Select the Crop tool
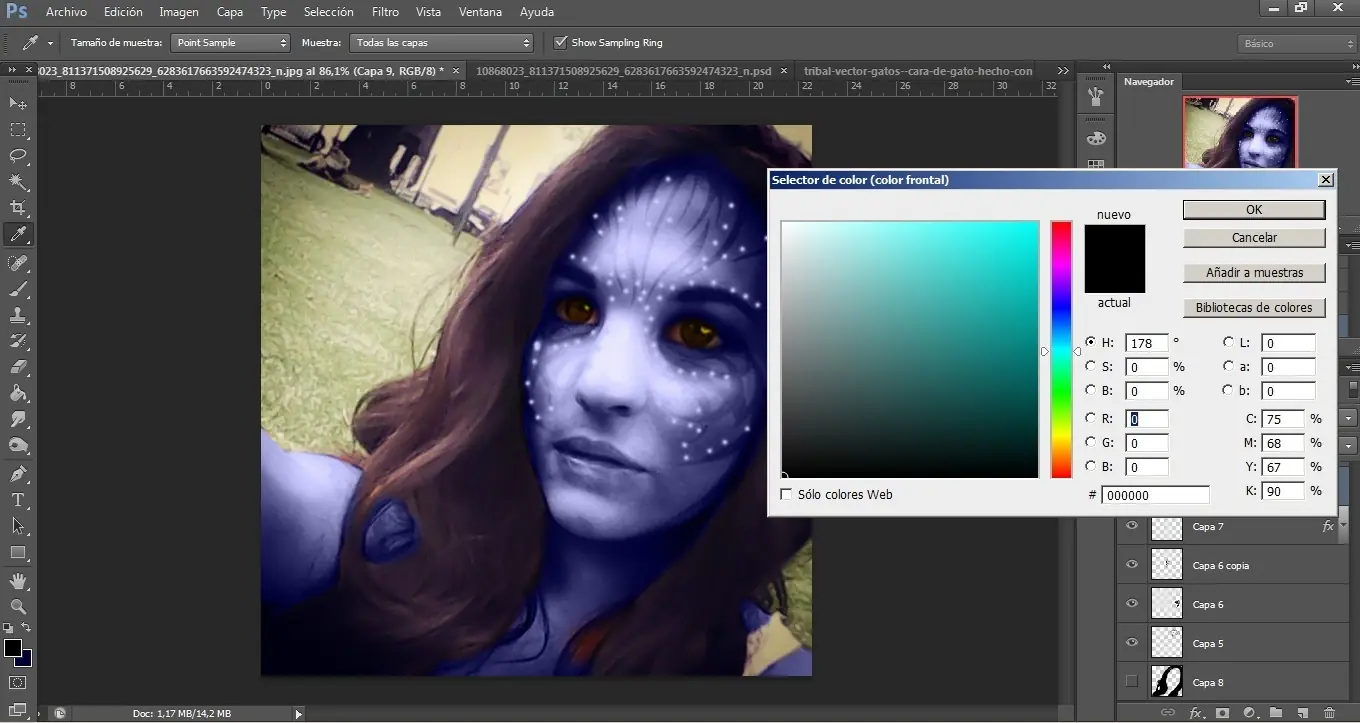 click(18, 208)
